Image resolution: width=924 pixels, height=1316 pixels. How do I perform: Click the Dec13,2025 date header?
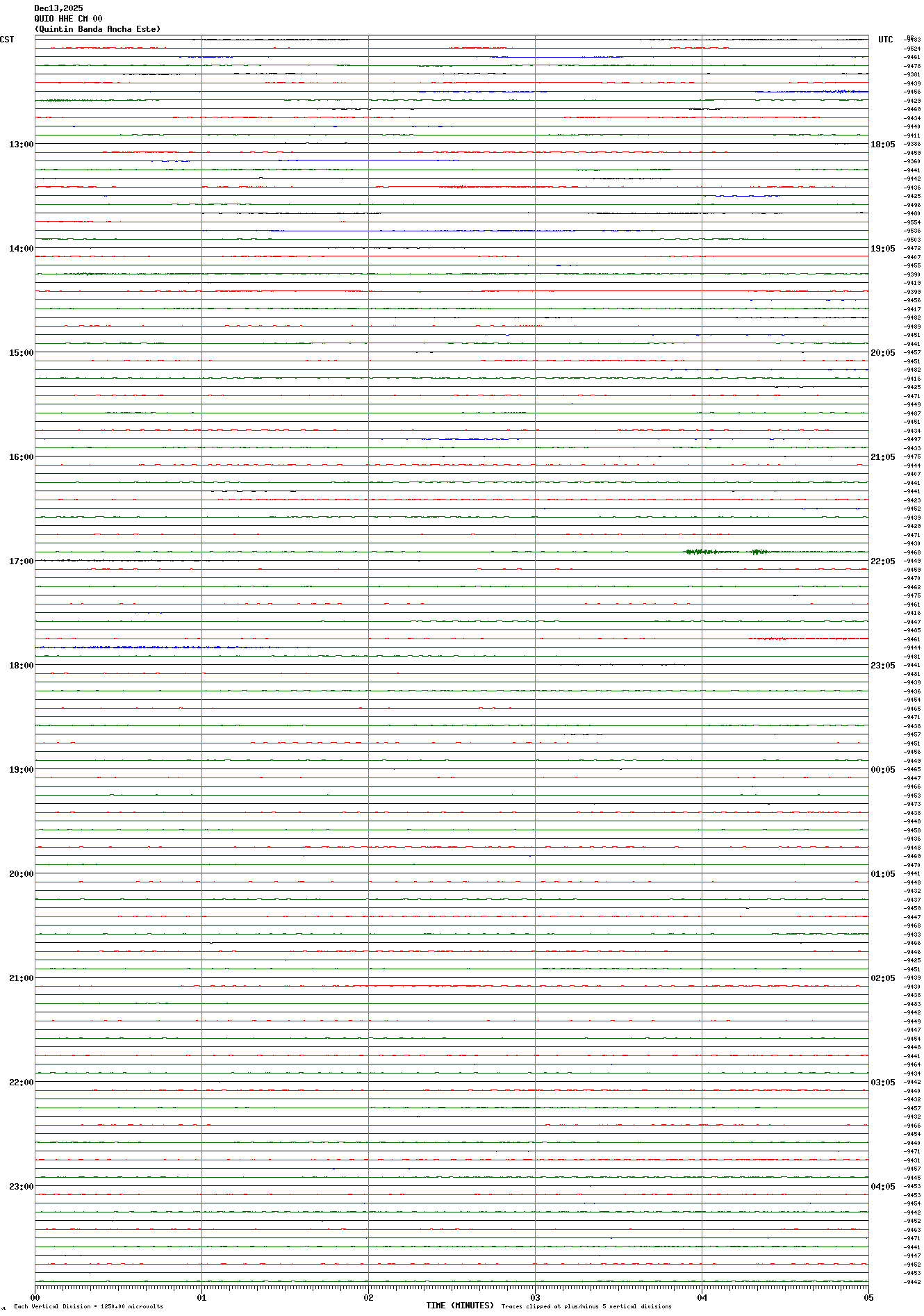coord(58,8)
